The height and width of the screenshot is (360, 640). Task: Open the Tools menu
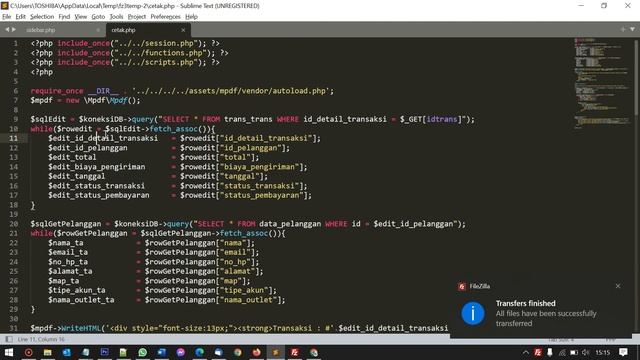click(116, 17)
